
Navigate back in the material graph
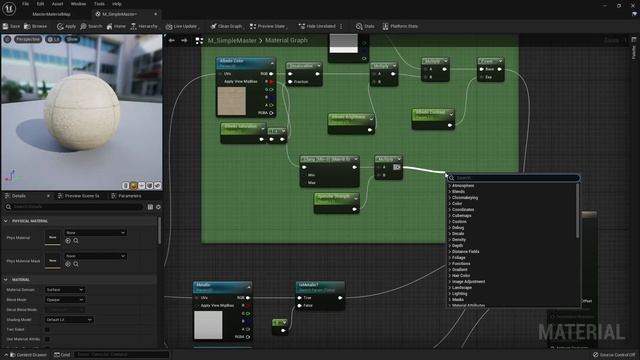tap(172, 40)
